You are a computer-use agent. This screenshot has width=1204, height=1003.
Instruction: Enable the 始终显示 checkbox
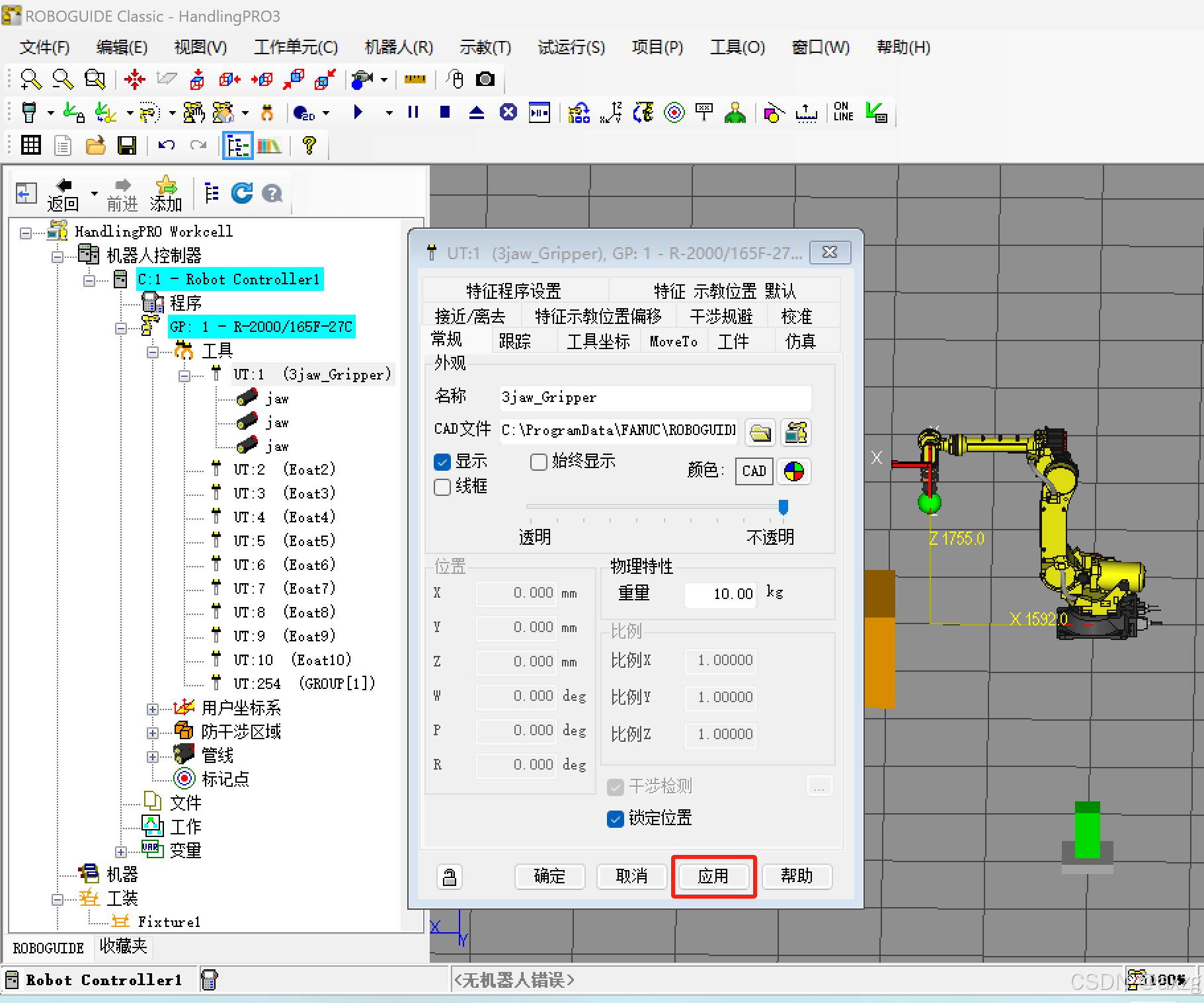point(539,461)
